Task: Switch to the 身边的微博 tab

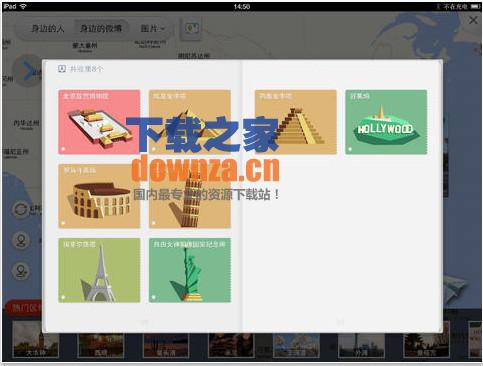Action: coord(101,29)
